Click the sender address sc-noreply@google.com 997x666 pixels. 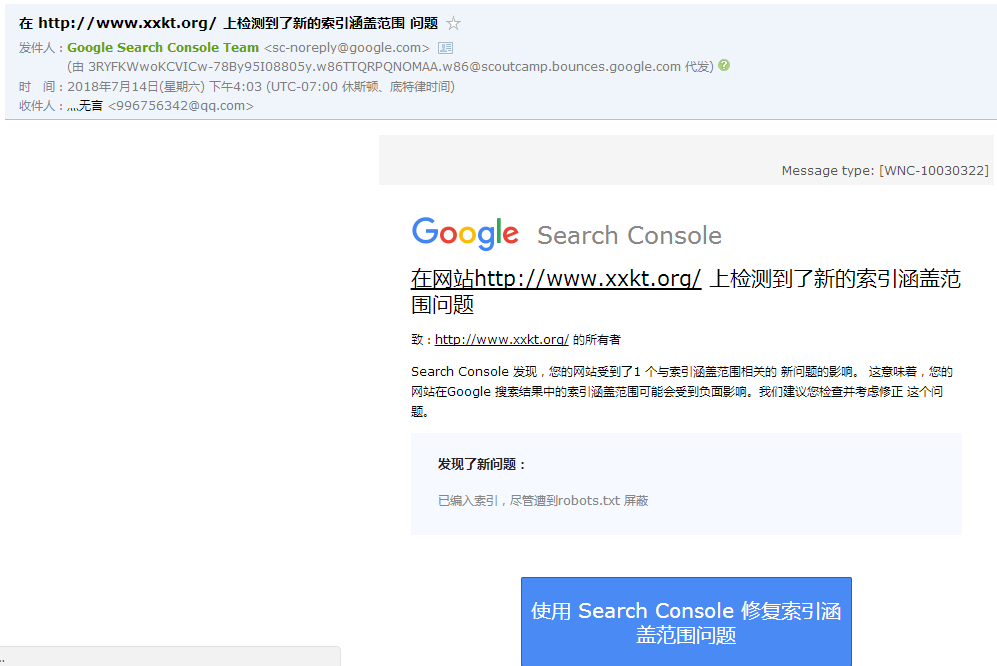coord(347,48)
